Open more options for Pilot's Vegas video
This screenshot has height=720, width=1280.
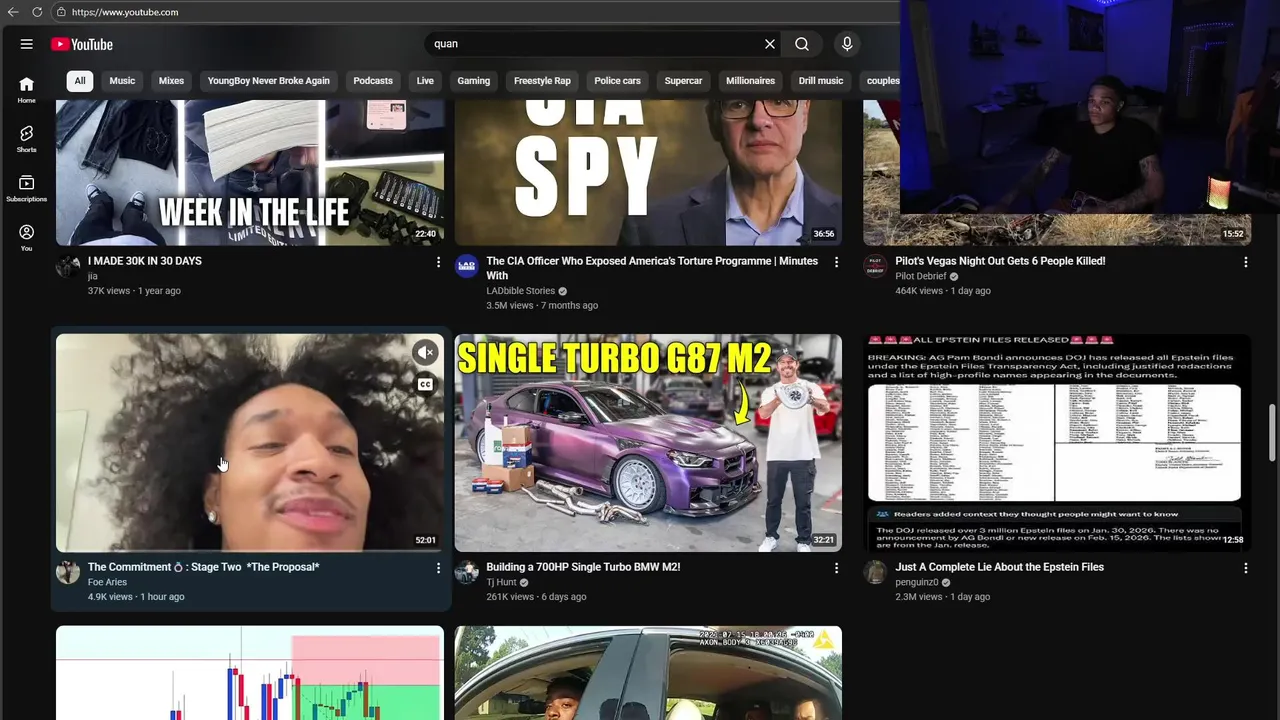click(1246, 262)
